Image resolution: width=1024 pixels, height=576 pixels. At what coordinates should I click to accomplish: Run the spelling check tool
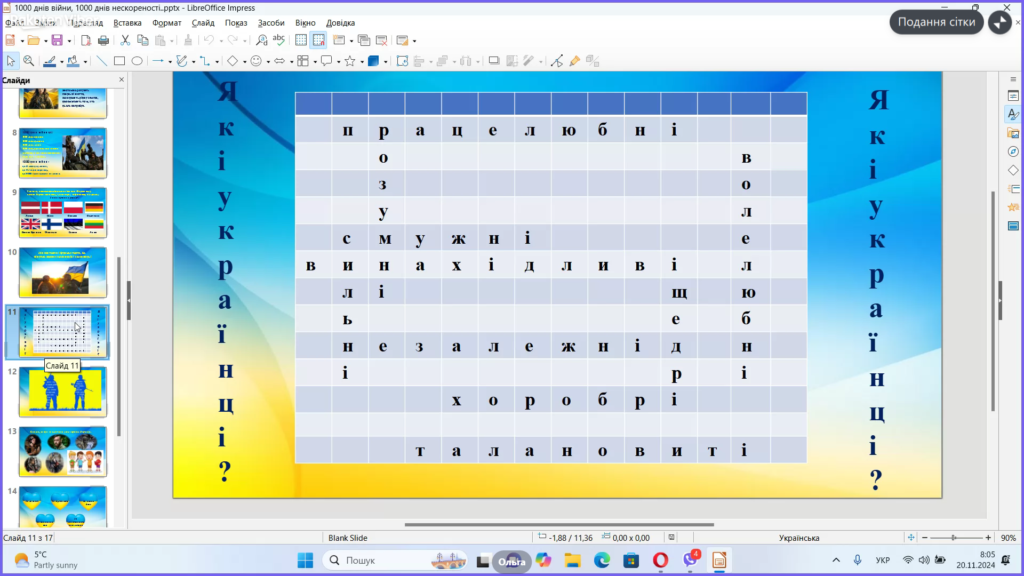pyautogui.click(x=279, y=40)
